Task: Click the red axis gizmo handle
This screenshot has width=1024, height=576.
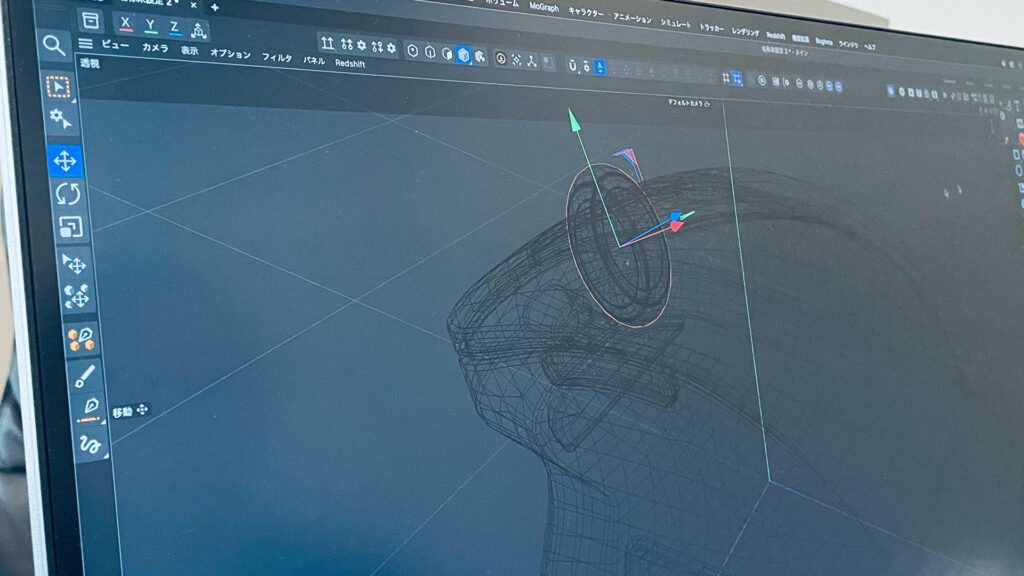Action: pyautogui.click(x=677, y=227)
